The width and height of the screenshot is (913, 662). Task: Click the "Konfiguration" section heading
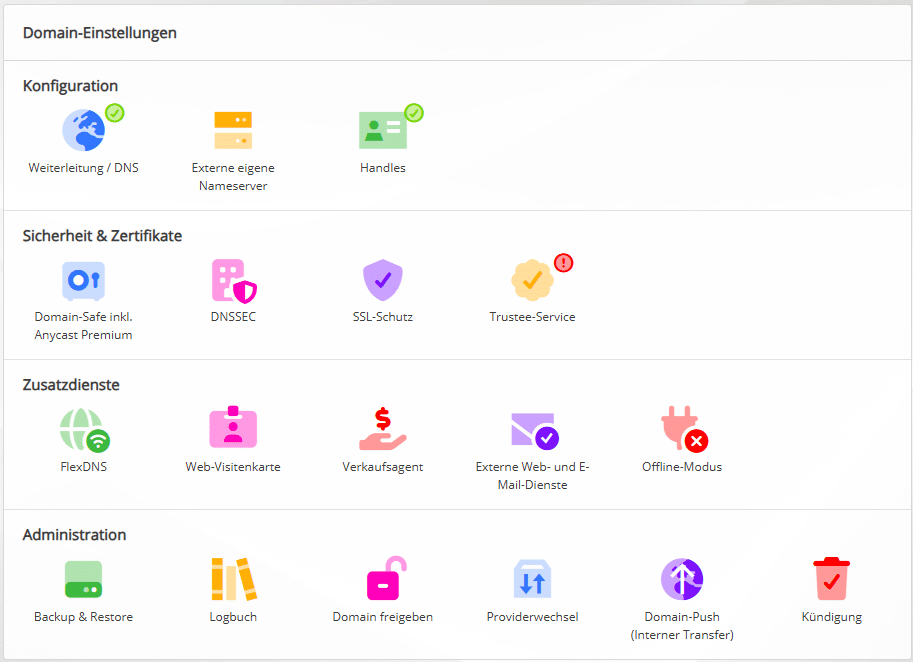click(70, 86)
